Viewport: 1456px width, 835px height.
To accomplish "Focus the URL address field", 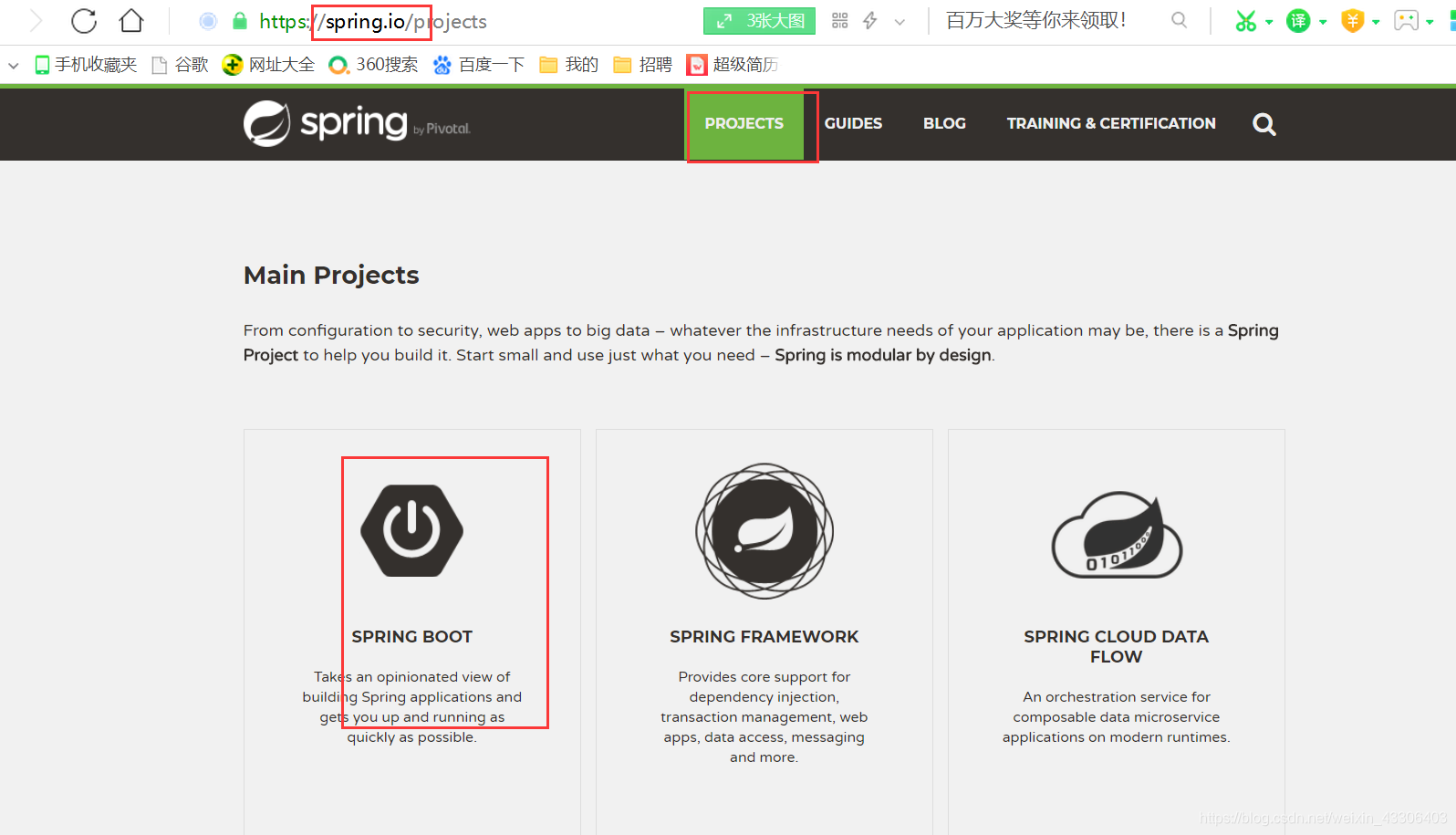I will 373,21.
